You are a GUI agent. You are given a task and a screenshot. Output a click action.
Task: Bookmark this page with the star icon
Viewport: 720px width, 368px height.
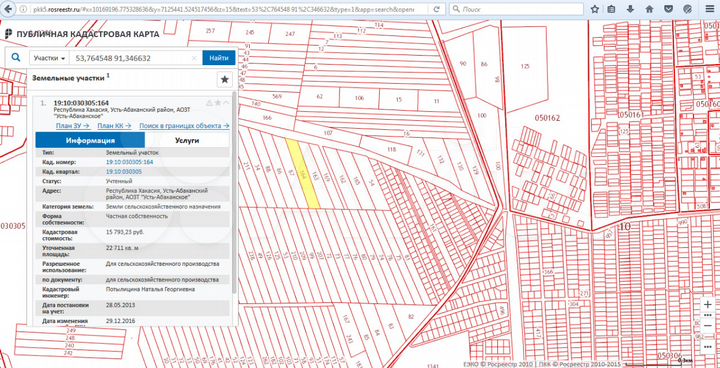click(595, 9)
